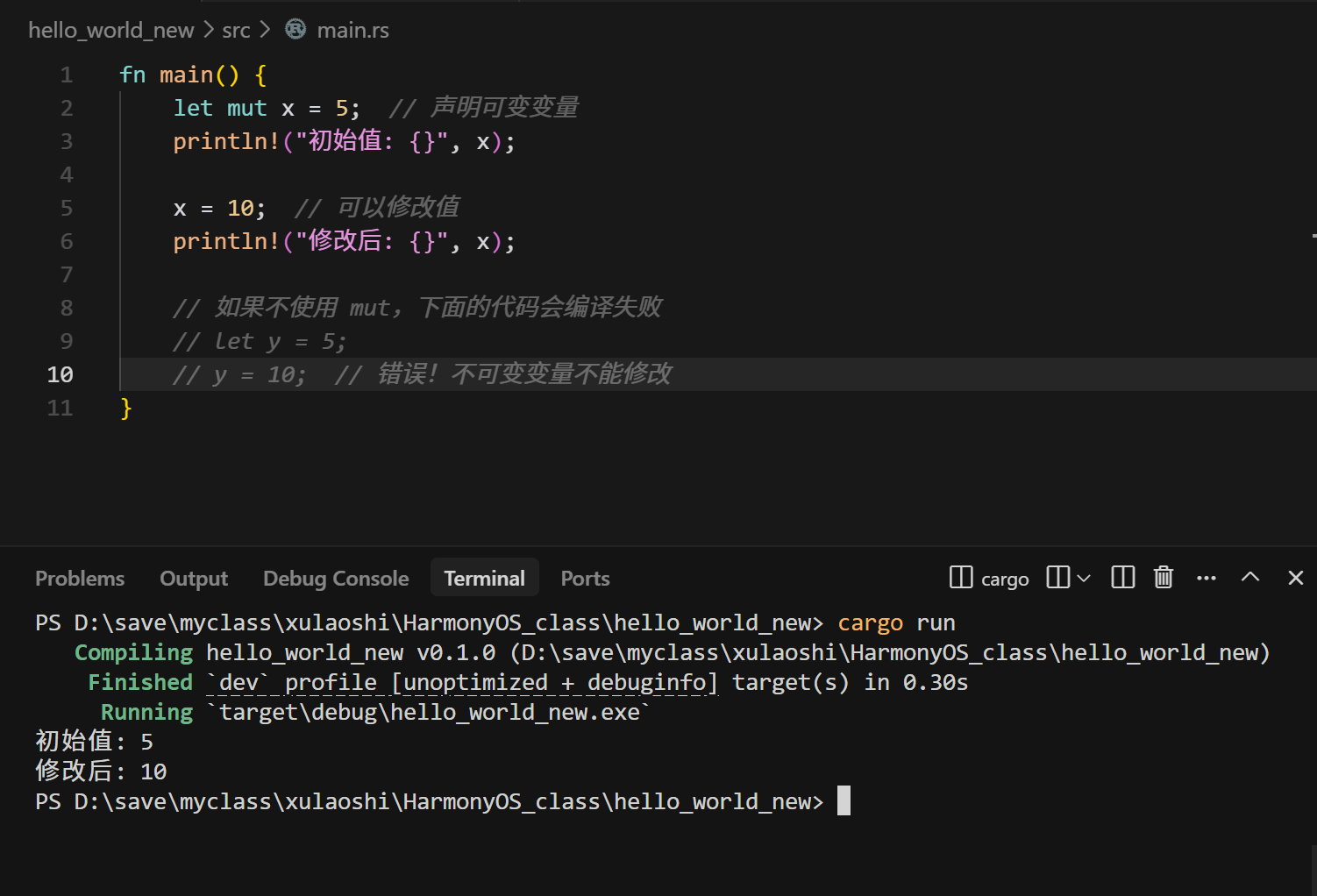Click 'cargo run' command in terminal
This screenshot has height=896, width=1317.
(x=896, y=623)
